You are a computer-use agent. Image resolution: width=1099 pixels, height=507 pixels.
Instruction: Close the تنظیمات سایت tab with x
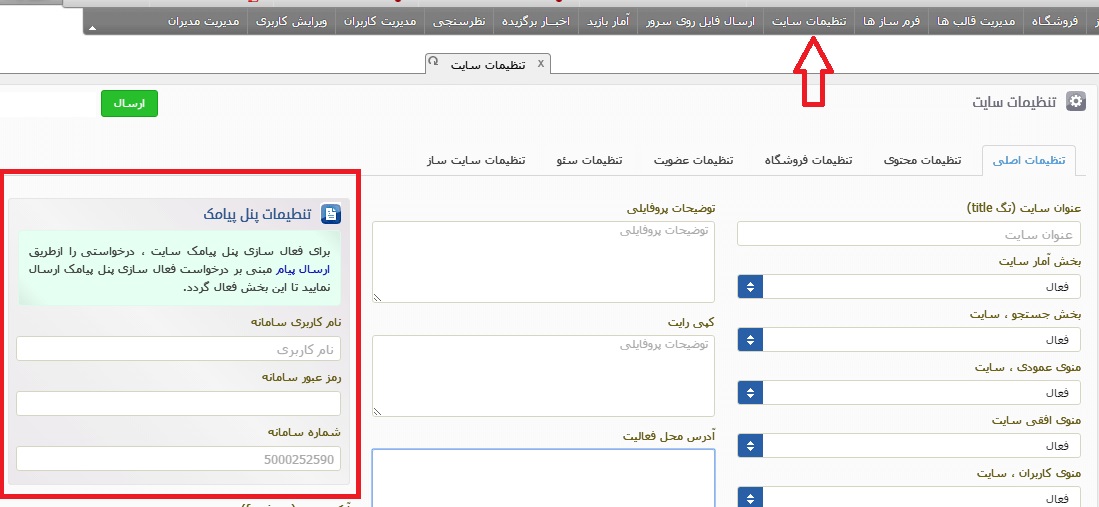540,64
